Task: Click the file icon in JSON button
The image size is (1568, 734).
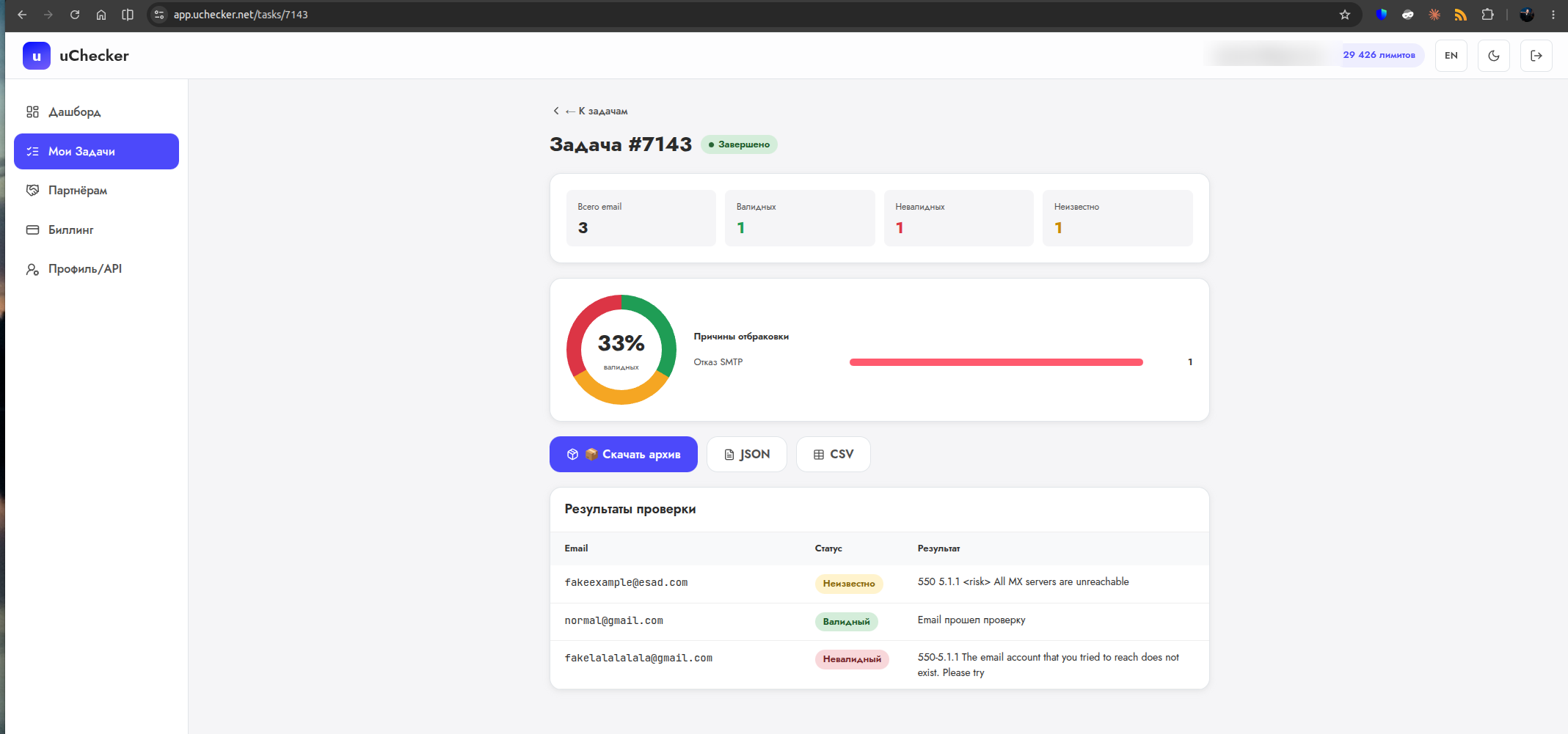Action: pos(729,455)
